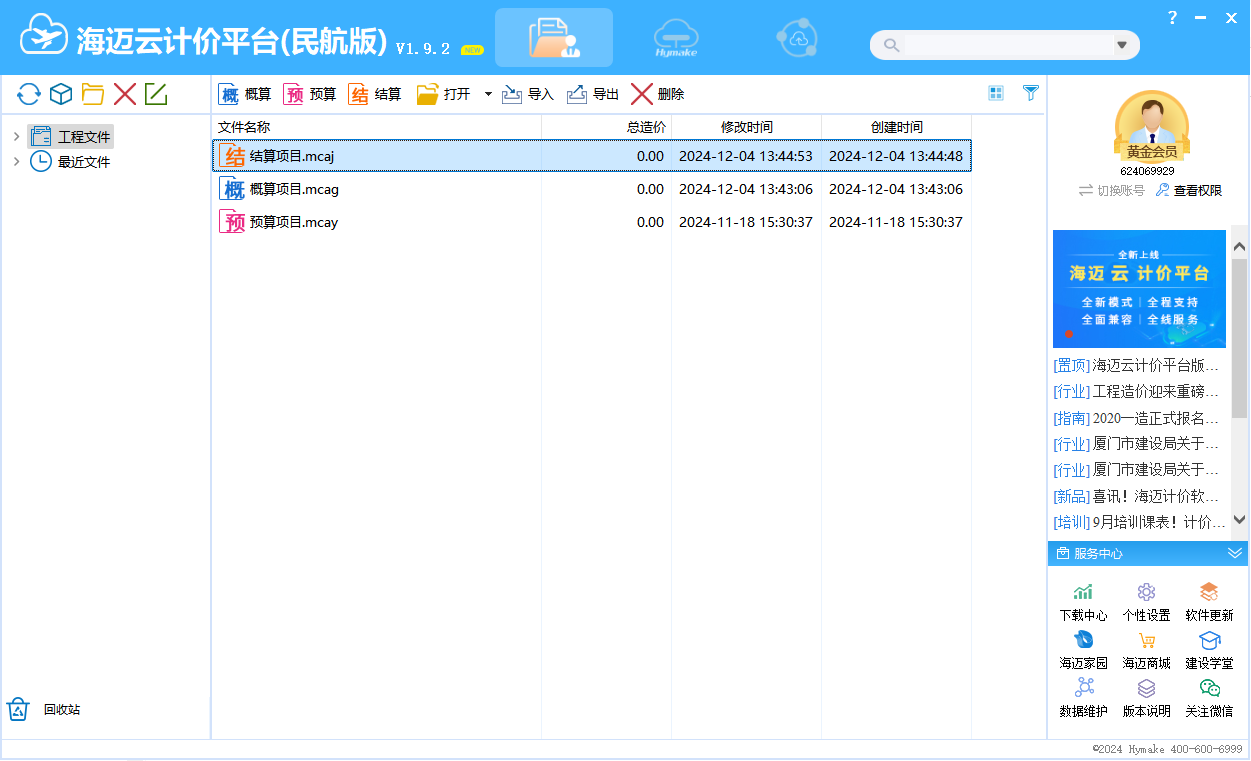Open 个性设置
1251x761 pixels.
click(x=1146, y=603)
